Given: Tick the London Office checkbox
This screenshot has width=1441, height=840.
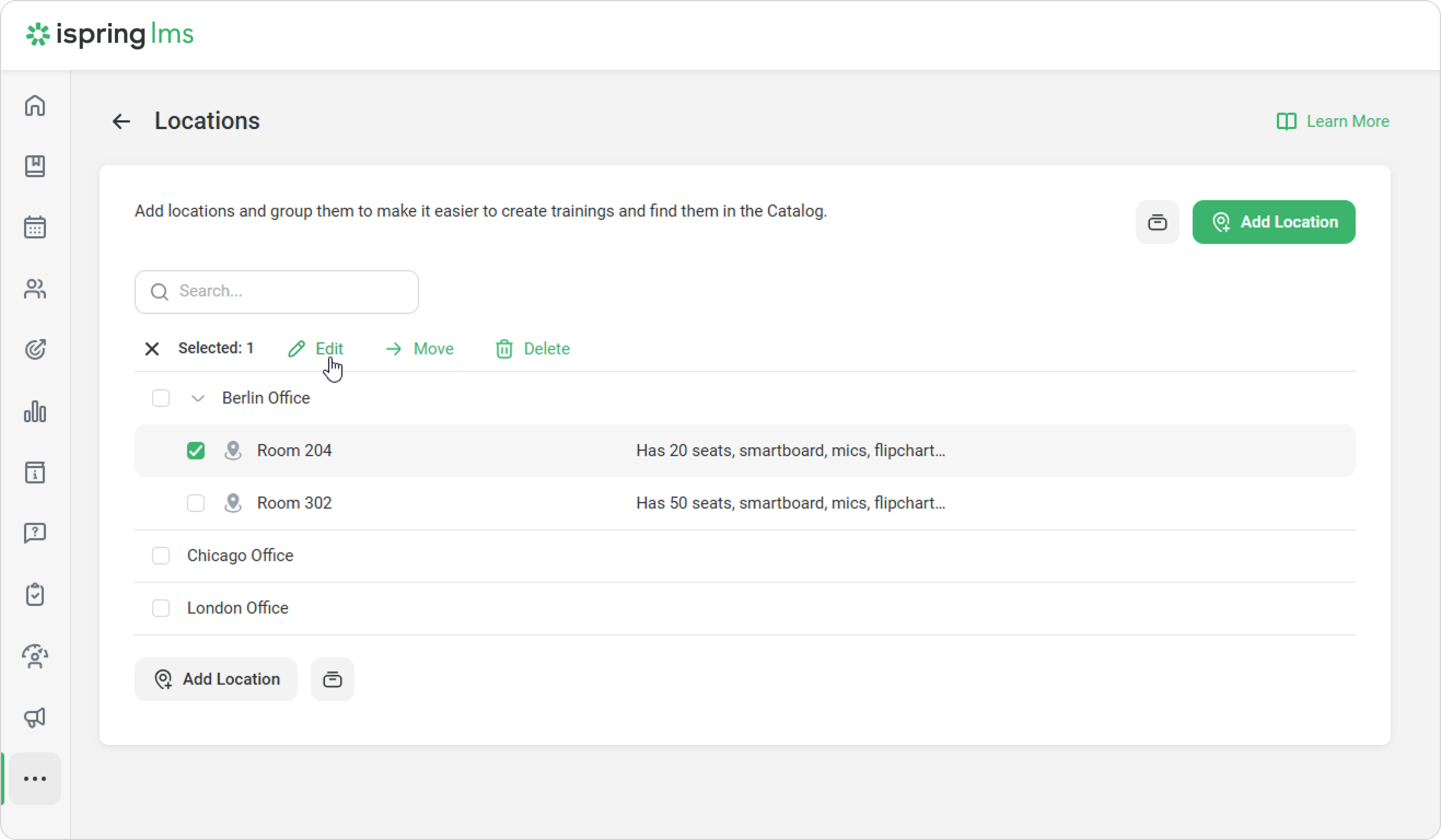Looking at the screenshot, I should (x=161, y=608).
